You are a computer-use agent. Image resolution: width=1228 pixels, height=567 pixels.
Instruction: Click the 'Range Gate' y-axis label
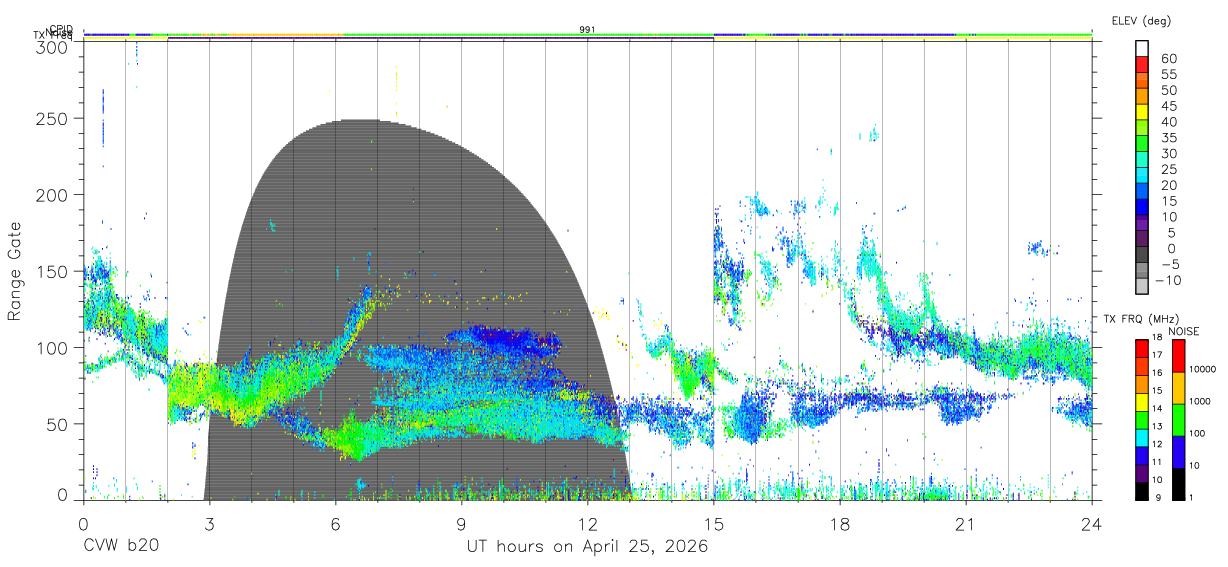15,271
